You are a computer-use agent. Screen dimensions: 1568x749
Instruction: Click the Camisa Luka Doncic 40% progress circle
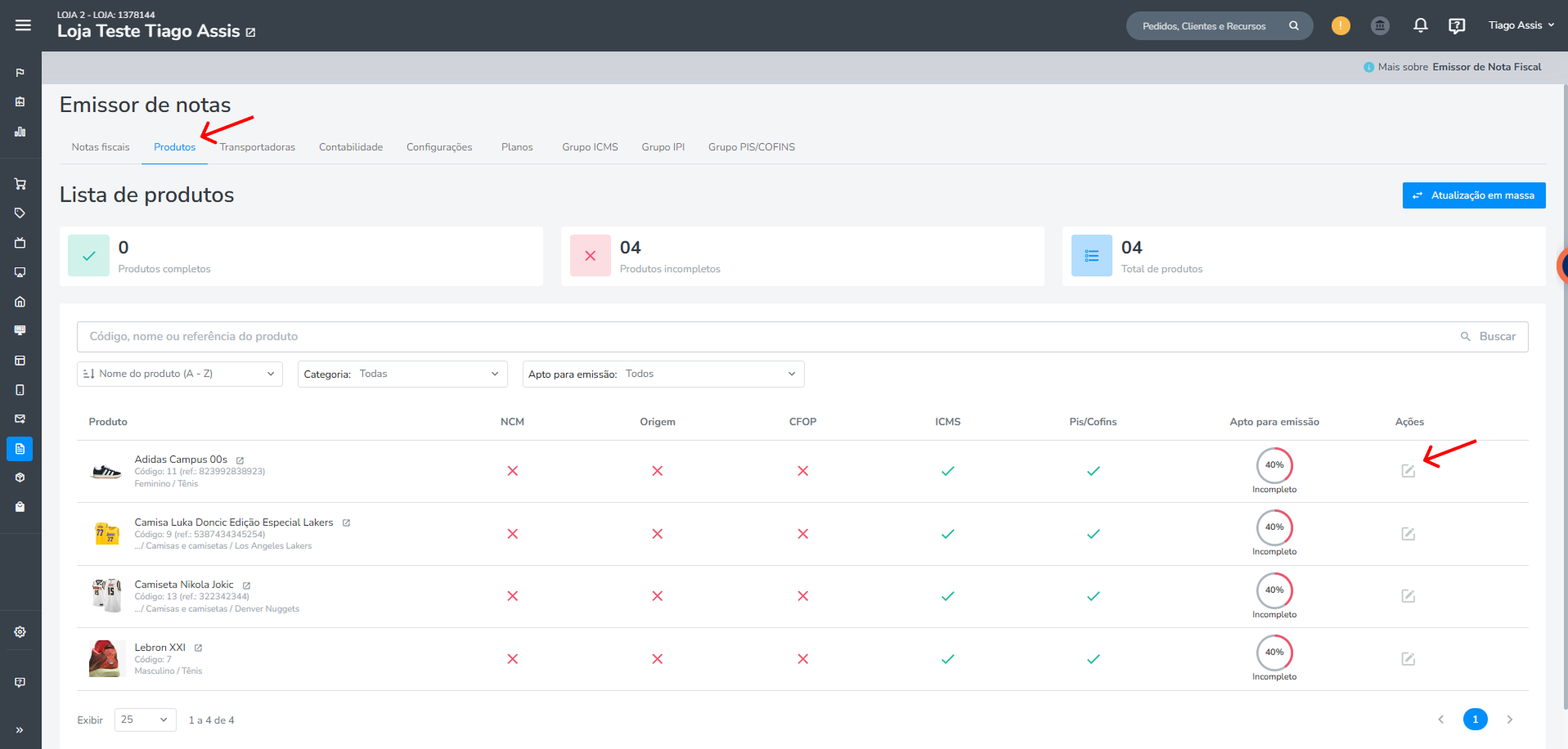pos(1274,527)
